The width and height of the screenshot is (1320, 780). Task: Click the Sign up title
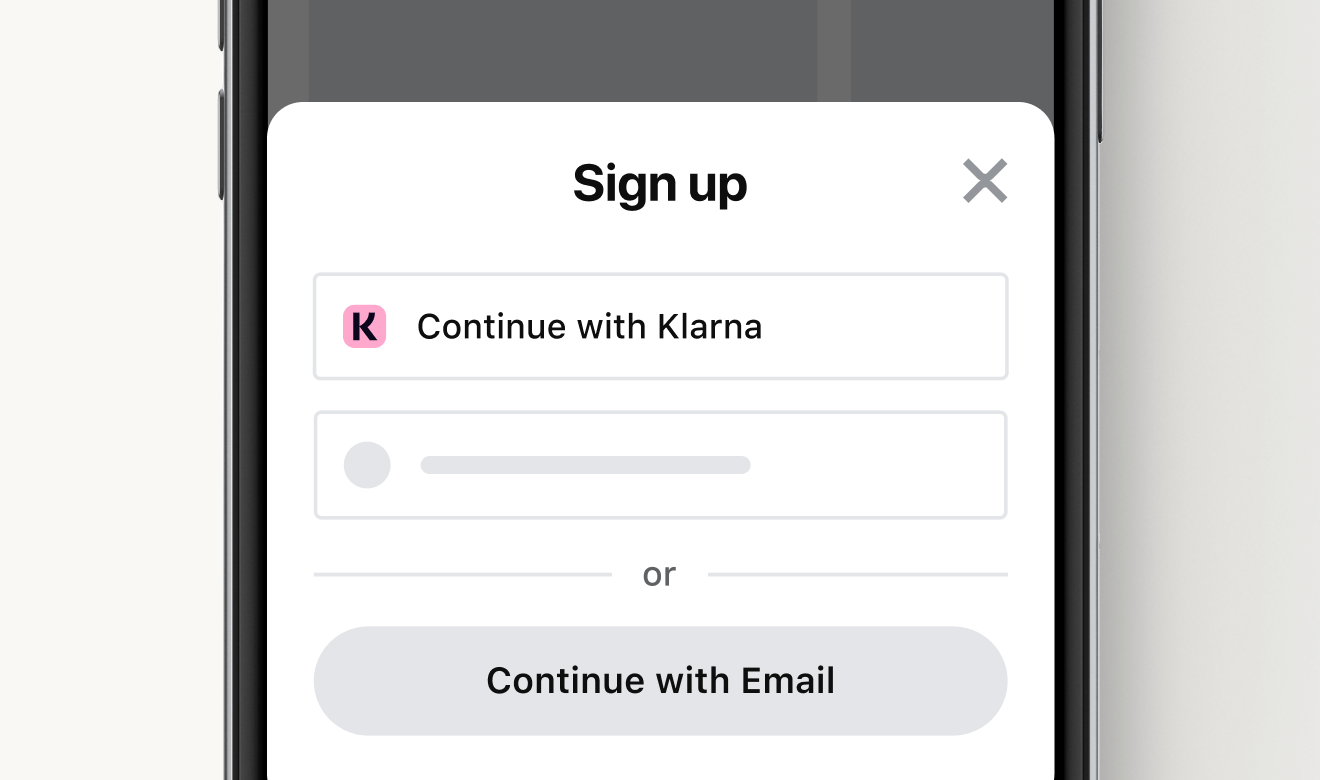[660, 183]
